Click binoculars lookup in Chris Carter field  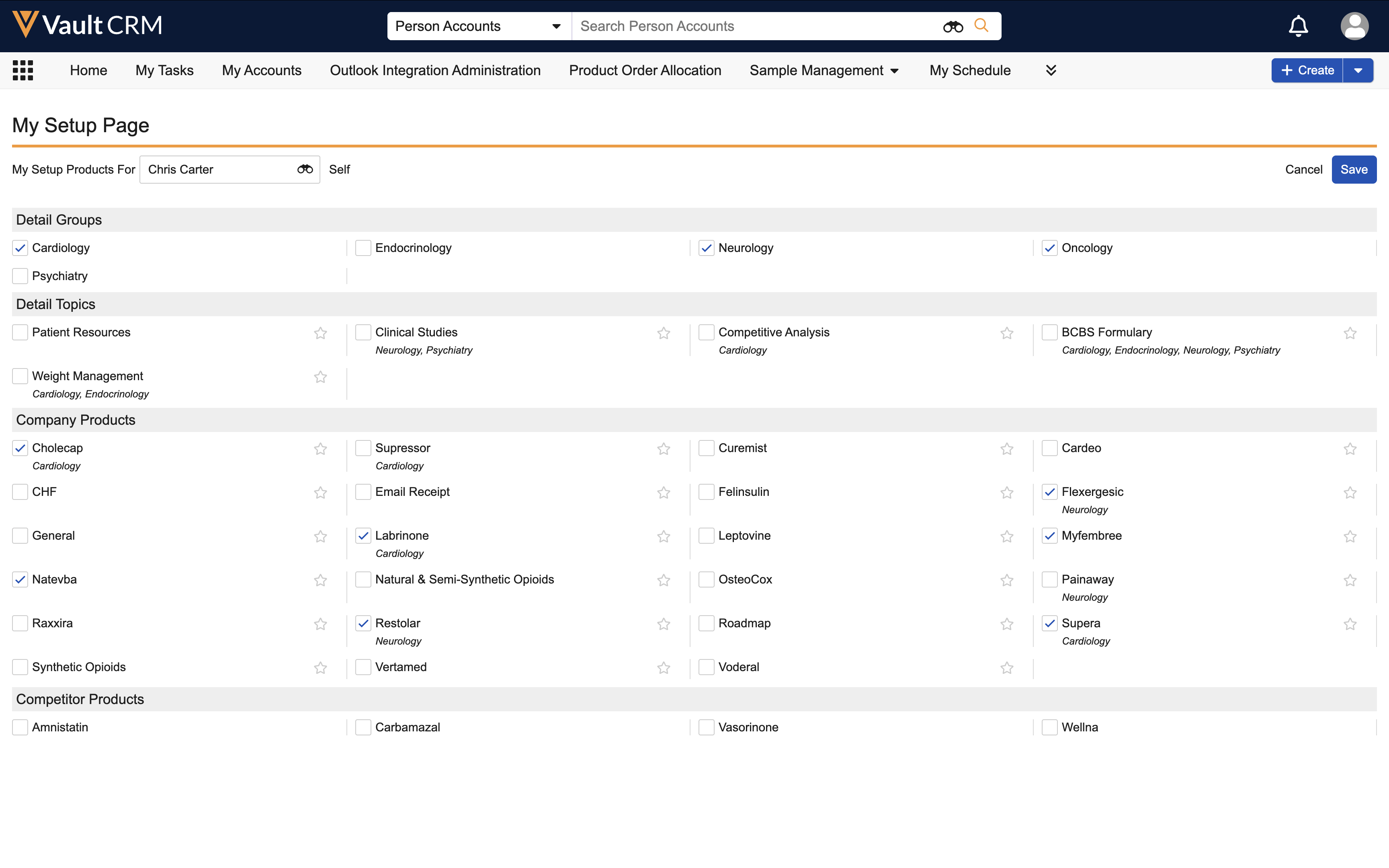coord(305,169)
